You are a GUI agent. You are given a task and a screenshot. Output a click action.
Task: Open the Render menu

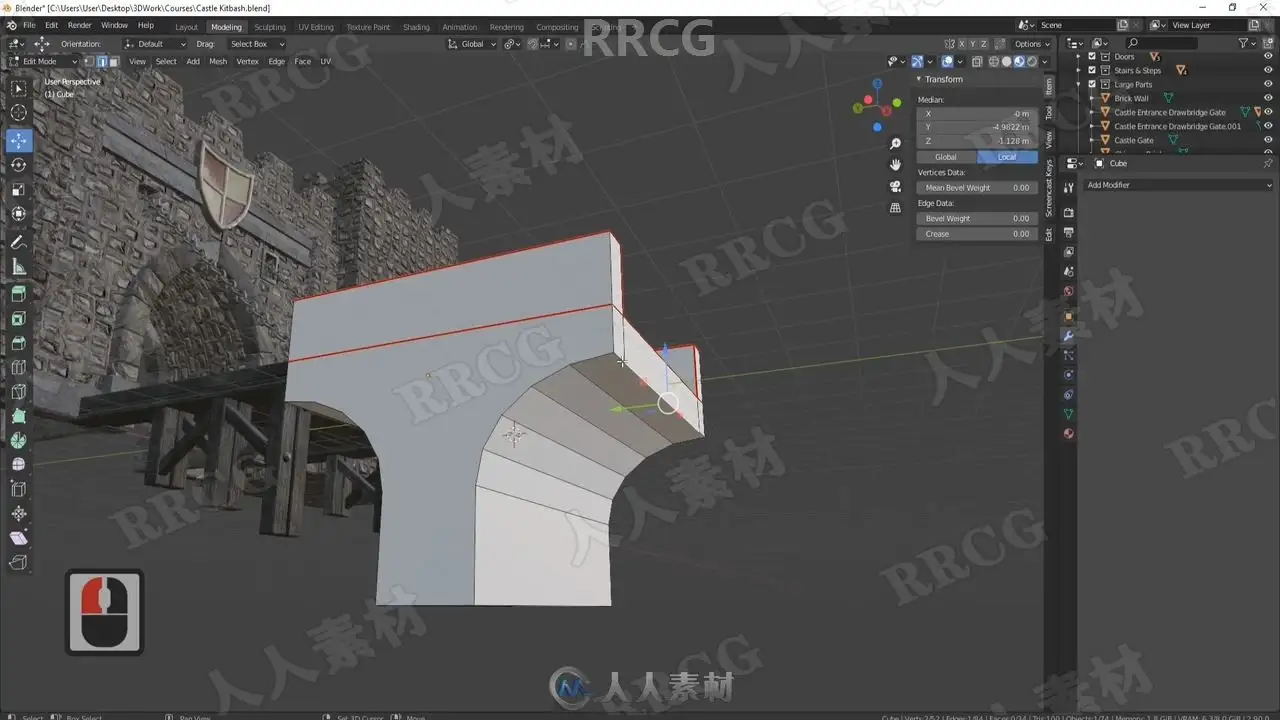click(79, 25)
